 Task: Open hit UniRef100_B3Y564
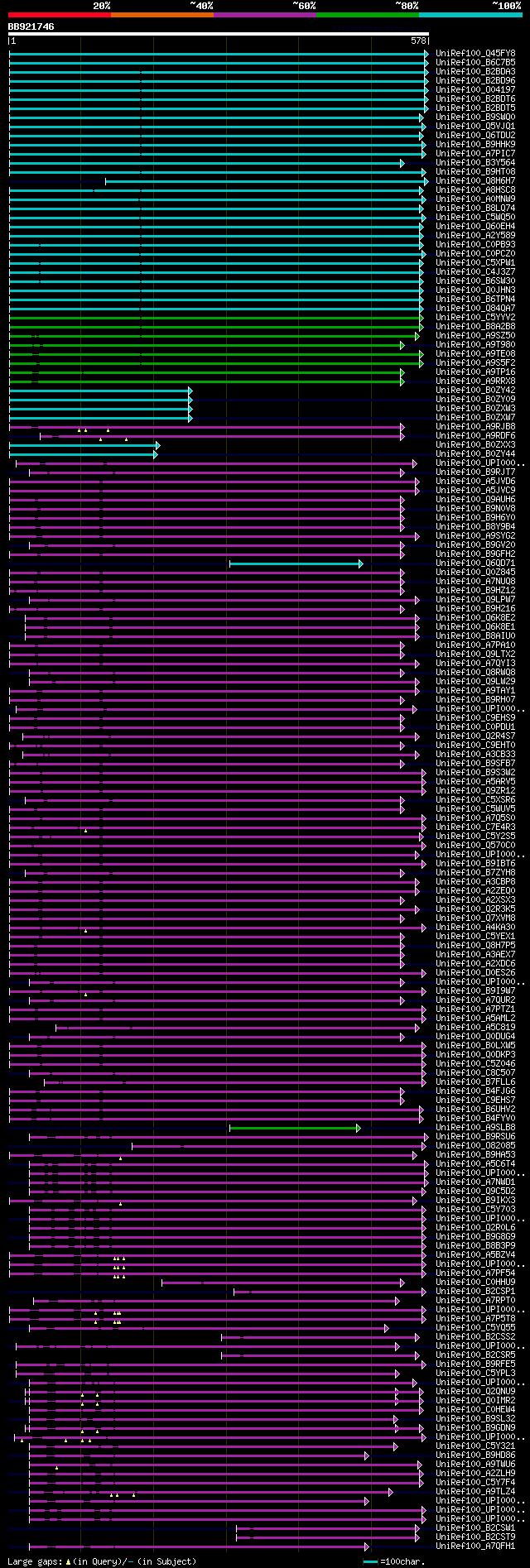(x=475, y=162)
